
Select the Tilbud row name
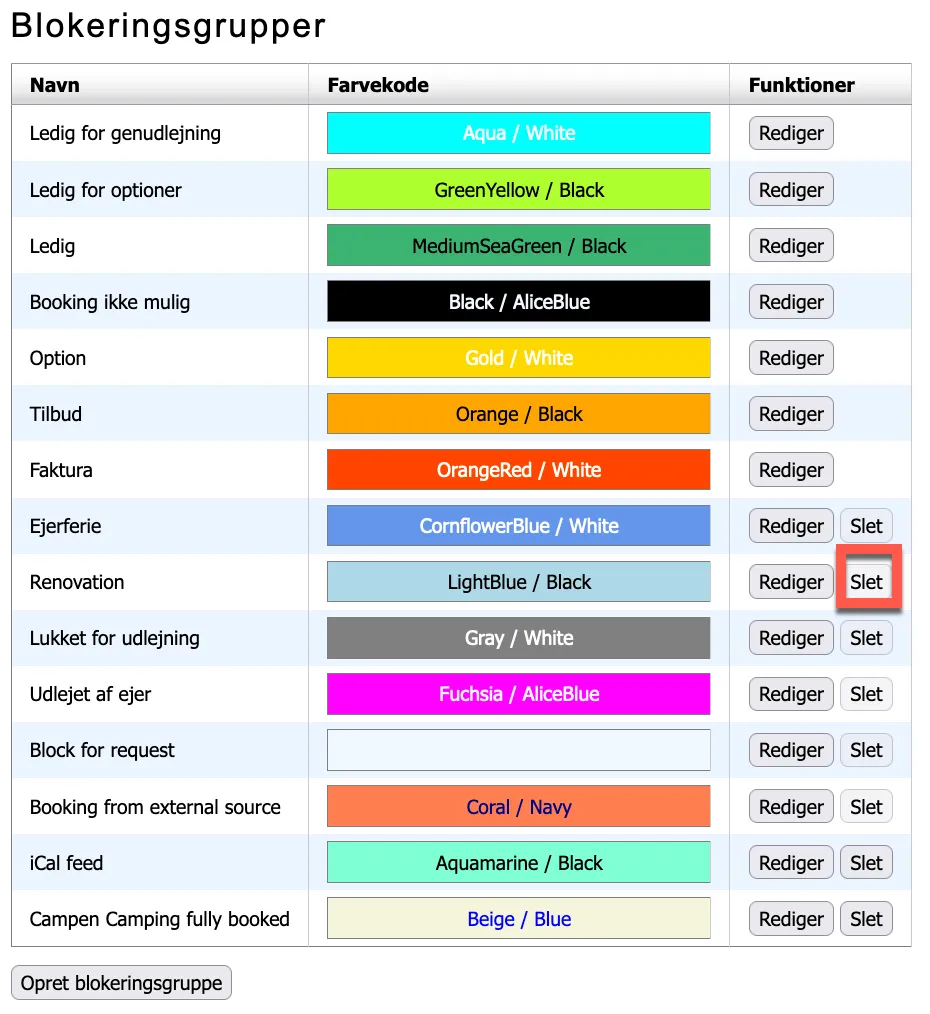click(x=57, y=414)
